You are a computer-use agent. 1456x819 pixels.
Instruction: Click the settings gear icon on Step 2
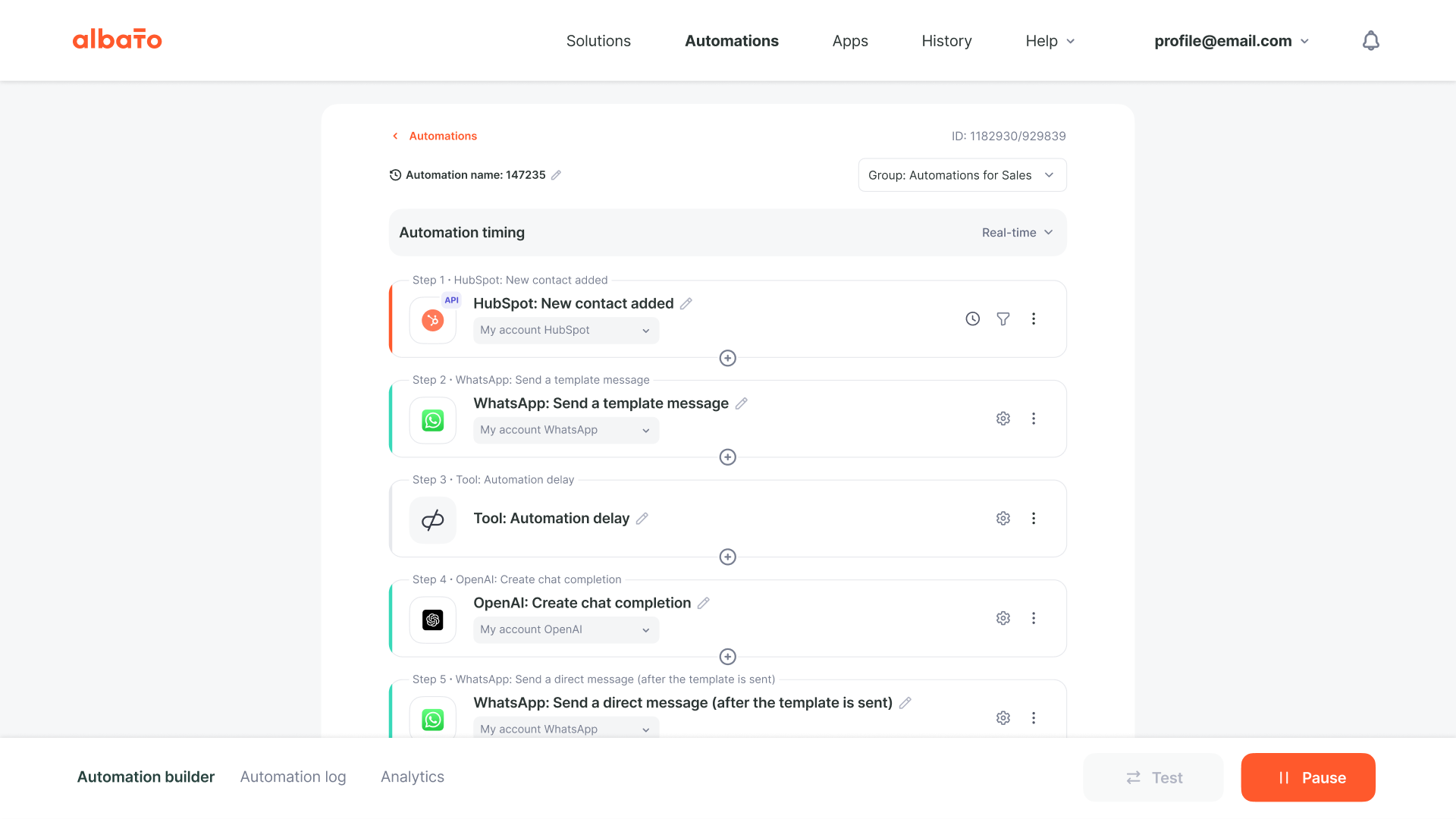1003,418
